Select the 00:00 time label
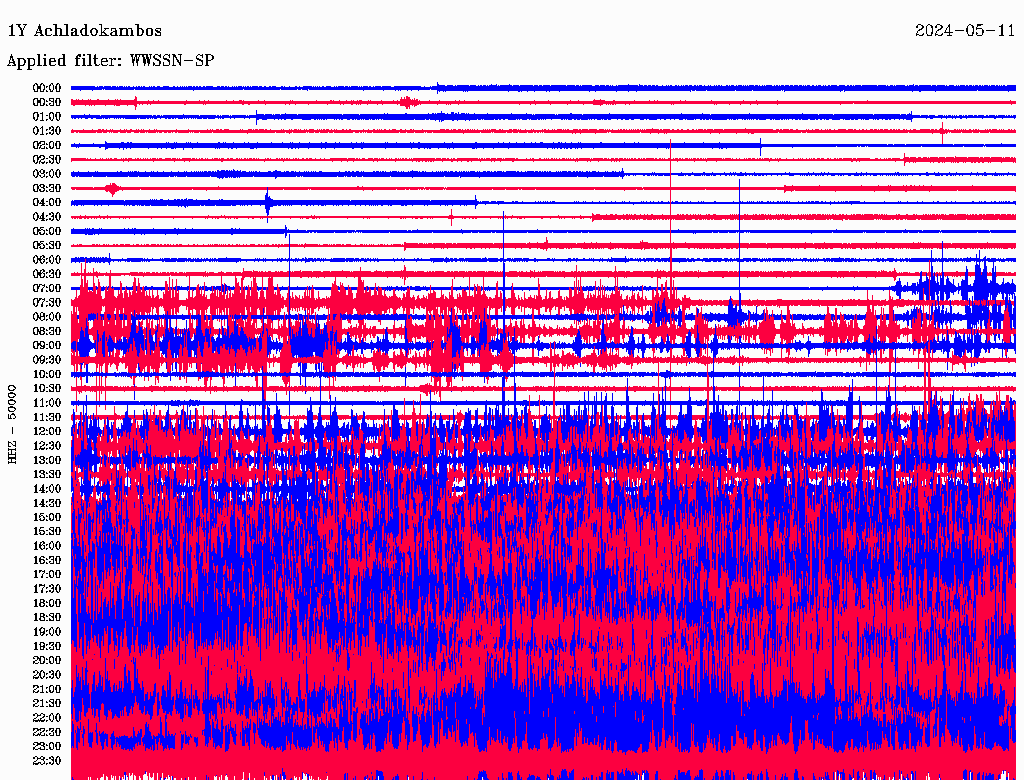This screenshot has width=1024, height=780. pyautogui.click(x=47, y=88)
